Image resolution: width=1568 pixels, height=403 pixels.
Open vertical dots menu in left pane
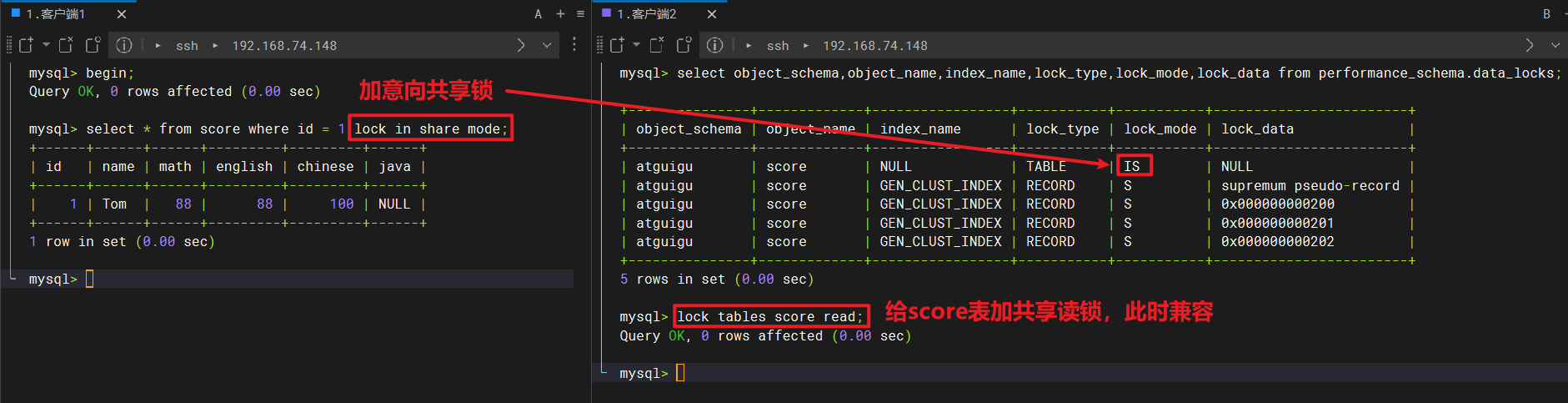(x=574, y=44)
